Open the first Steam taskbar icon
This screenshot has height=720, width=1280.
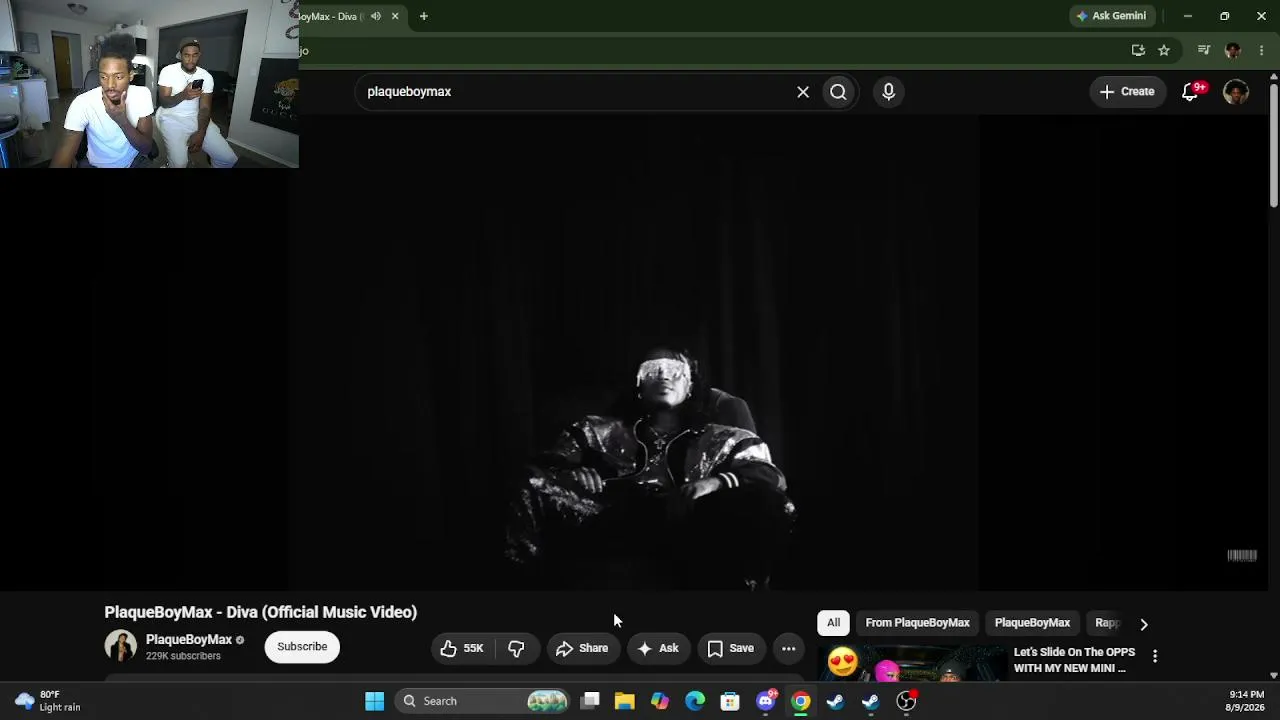point(836,701)
